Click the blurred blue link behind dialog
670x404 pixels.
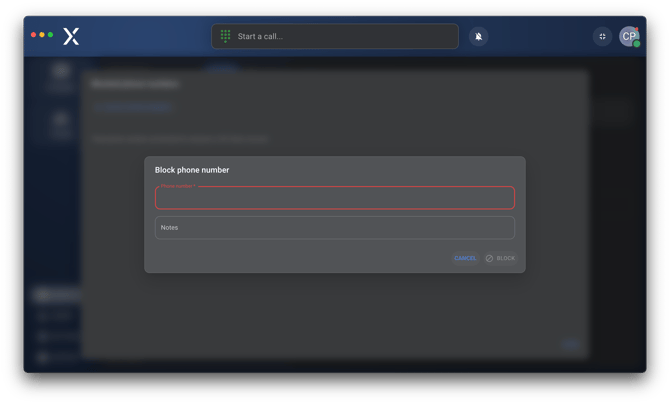point(133,106)
